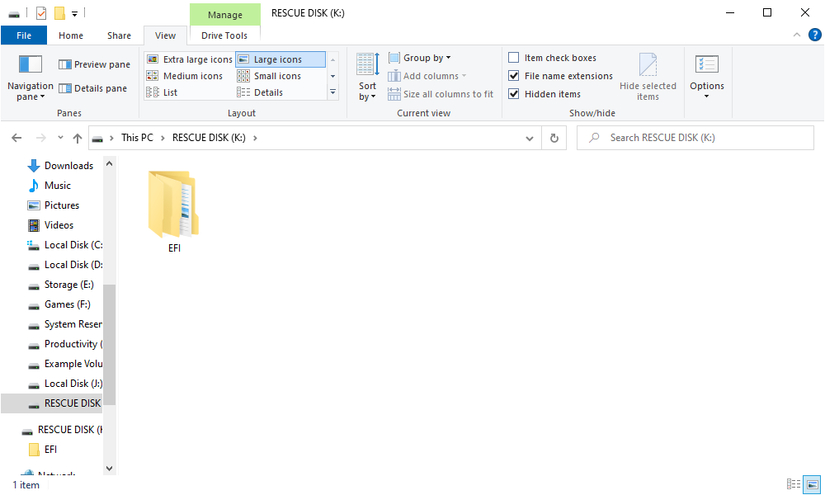This screenshot has width=825, height=495.
Task: Open the Navigation pane dropdown
Action: tap(30, 77)
